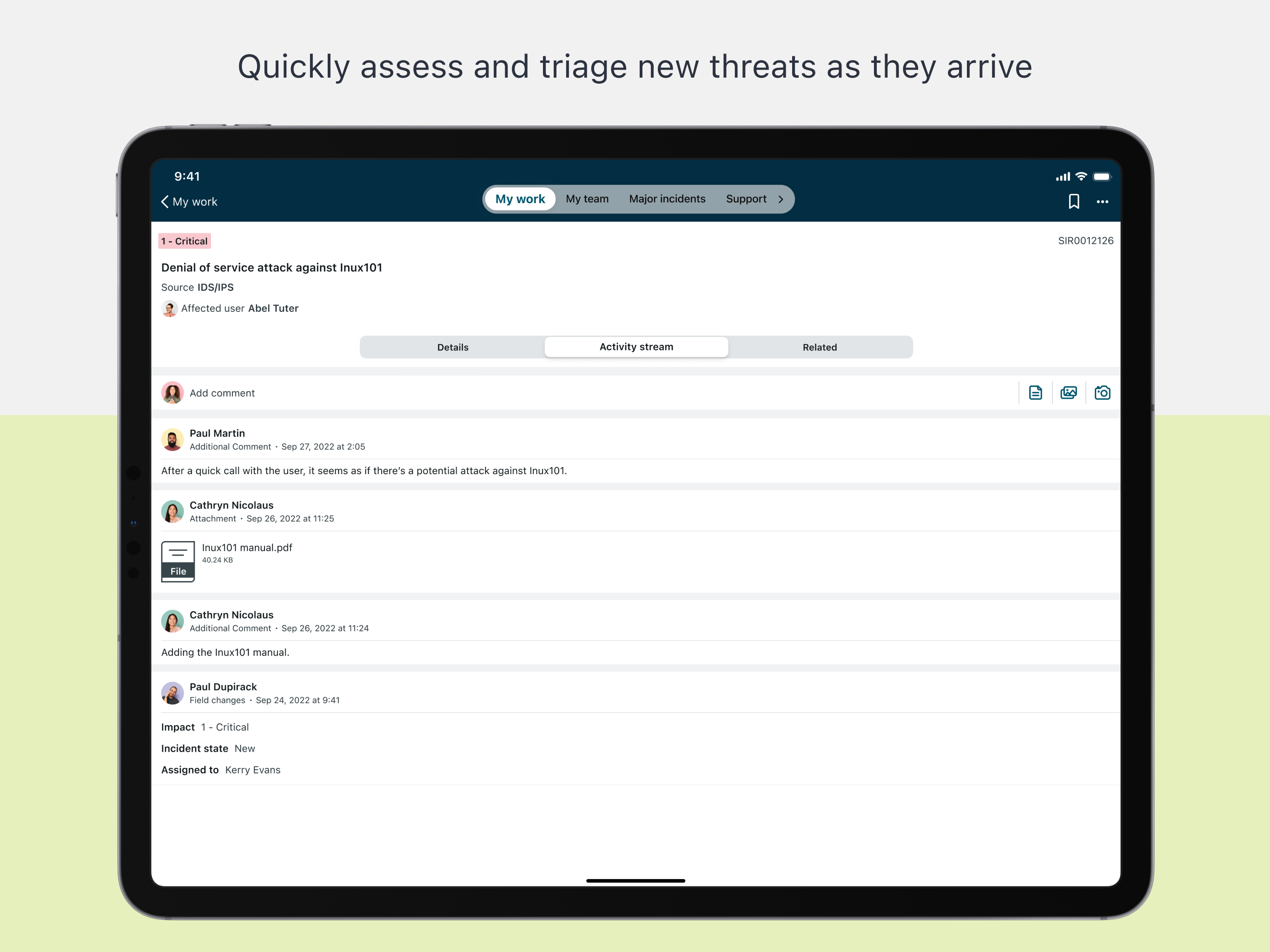The image size is (1270, 952).
Task: Open the more options ellipsis menu
Action: point(1103,202)
